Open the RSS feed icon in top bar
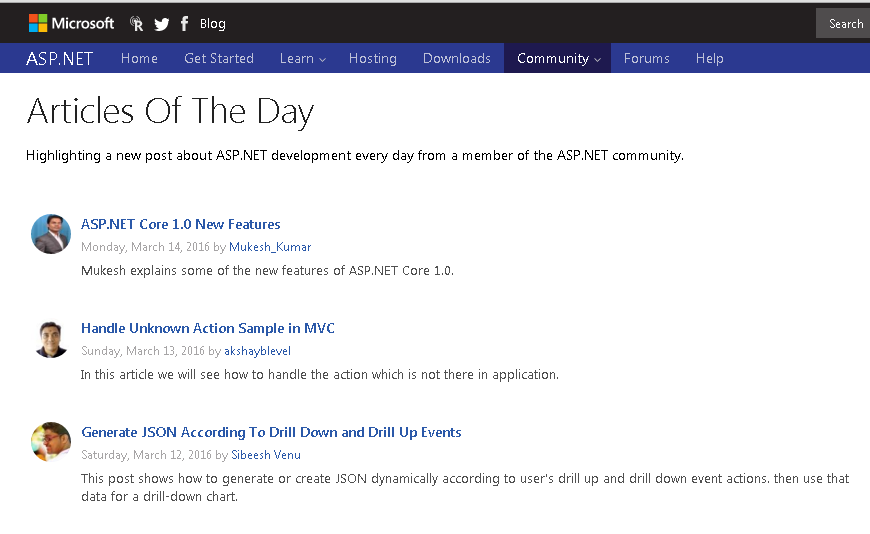870x534 pixels. pyautogui.click(x=136, y=23)
